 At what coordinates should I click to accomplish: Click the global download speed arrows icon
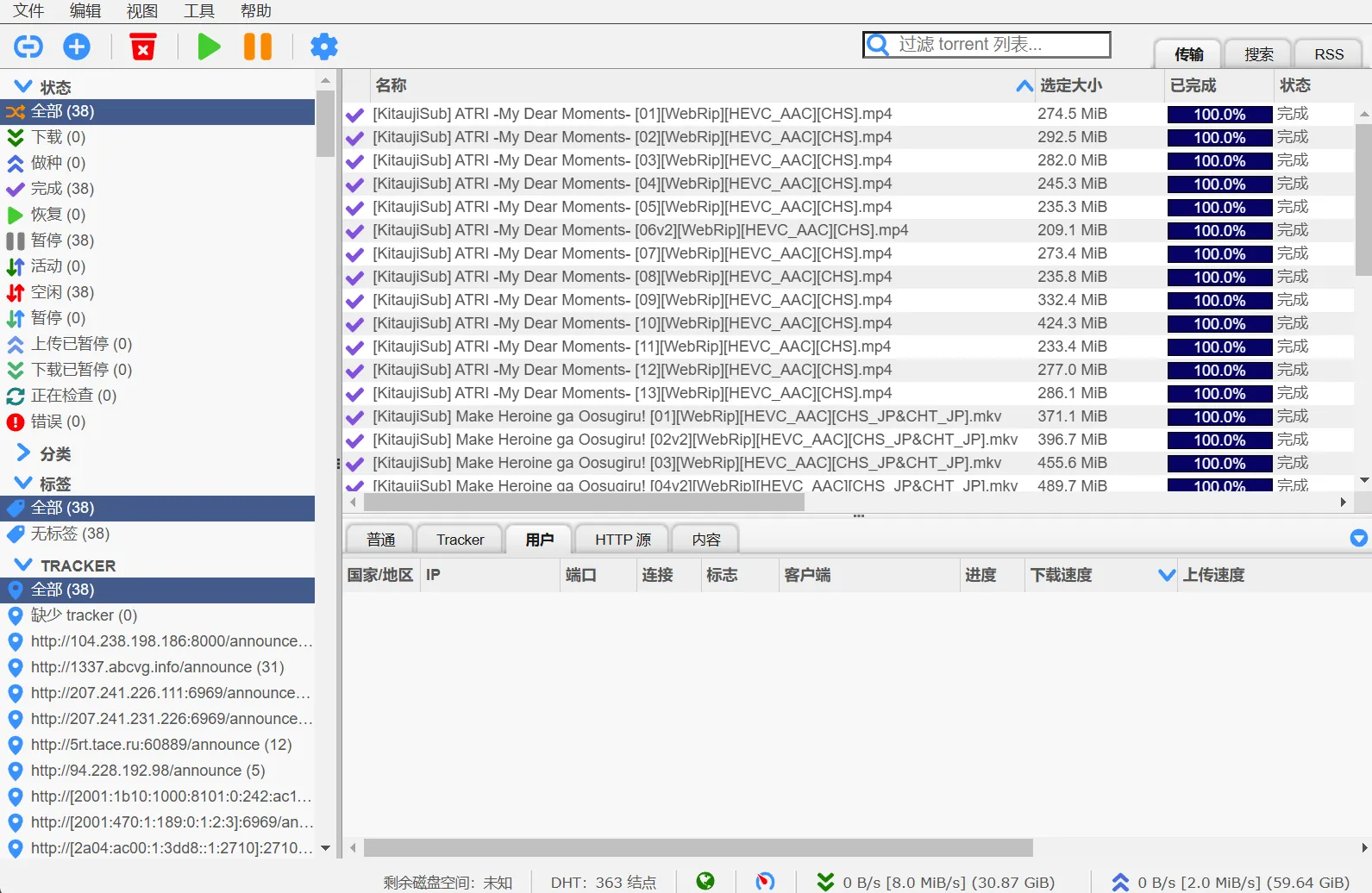coord(825,882)
